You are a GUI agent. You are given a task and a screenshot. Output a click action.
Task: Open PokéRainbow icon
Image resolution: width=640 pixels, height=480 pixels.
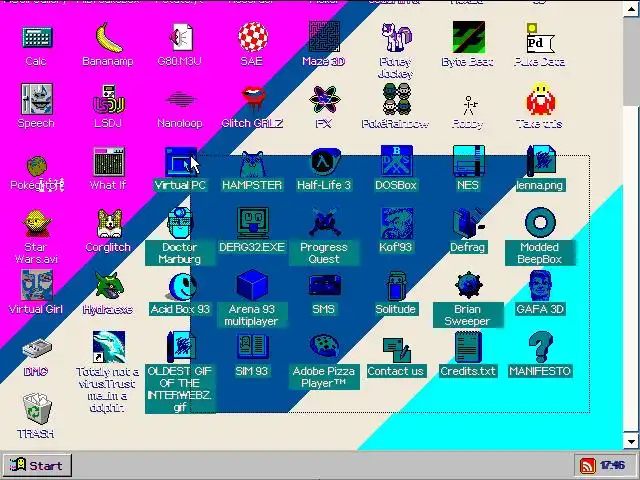(x=396, y=99)
